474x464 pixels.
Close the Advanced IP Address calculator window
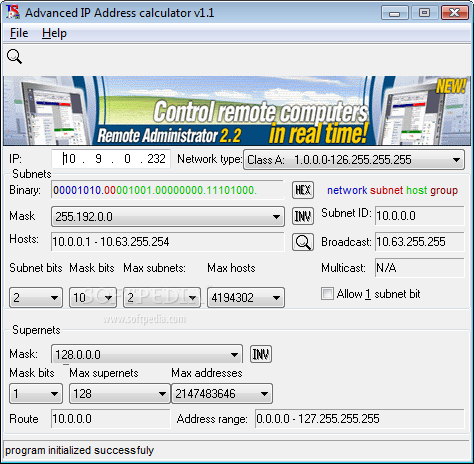(455, 13)
